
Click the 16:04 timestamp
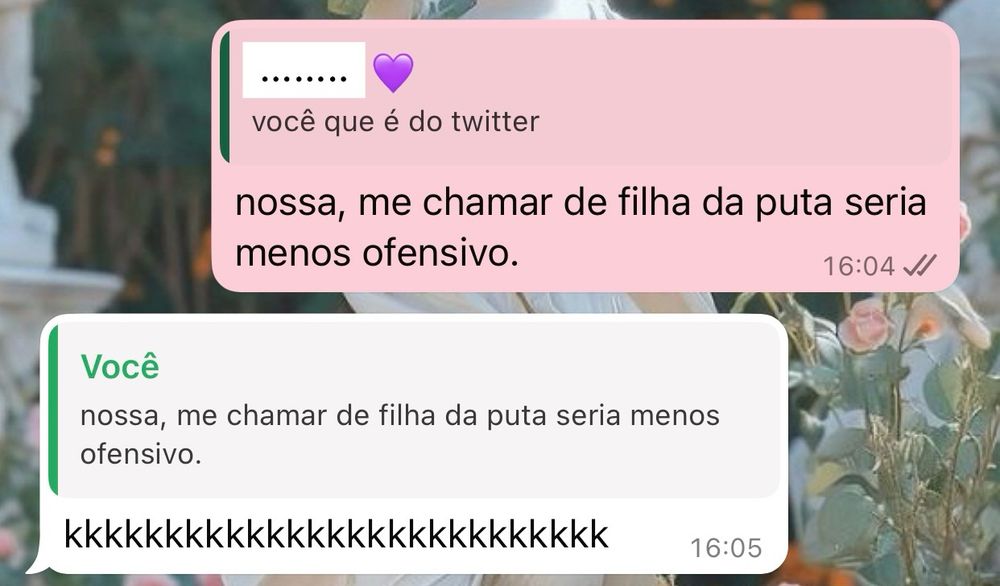click(859, 266)
